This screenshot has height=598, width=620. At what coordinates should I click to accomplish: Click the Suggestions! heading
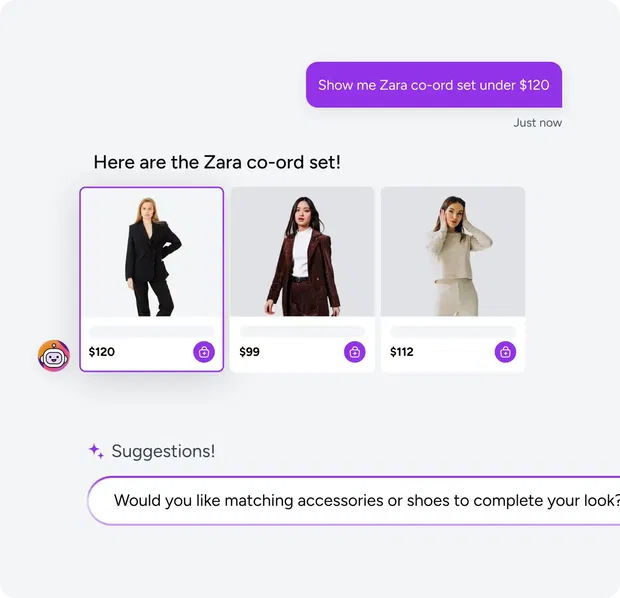[163, 451]
